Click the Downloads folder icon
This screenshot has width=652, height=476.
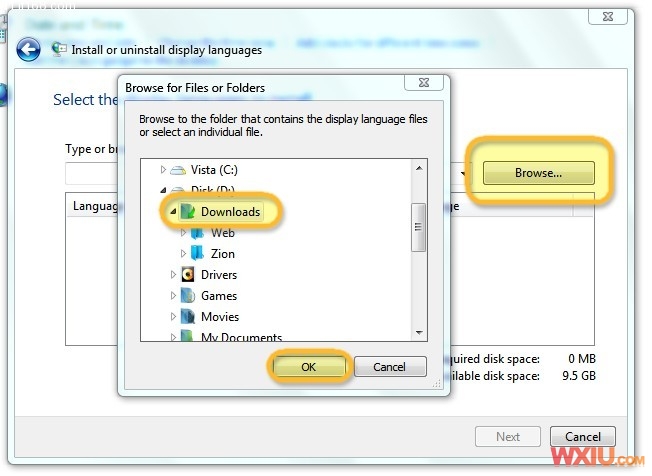click(187, 211)
